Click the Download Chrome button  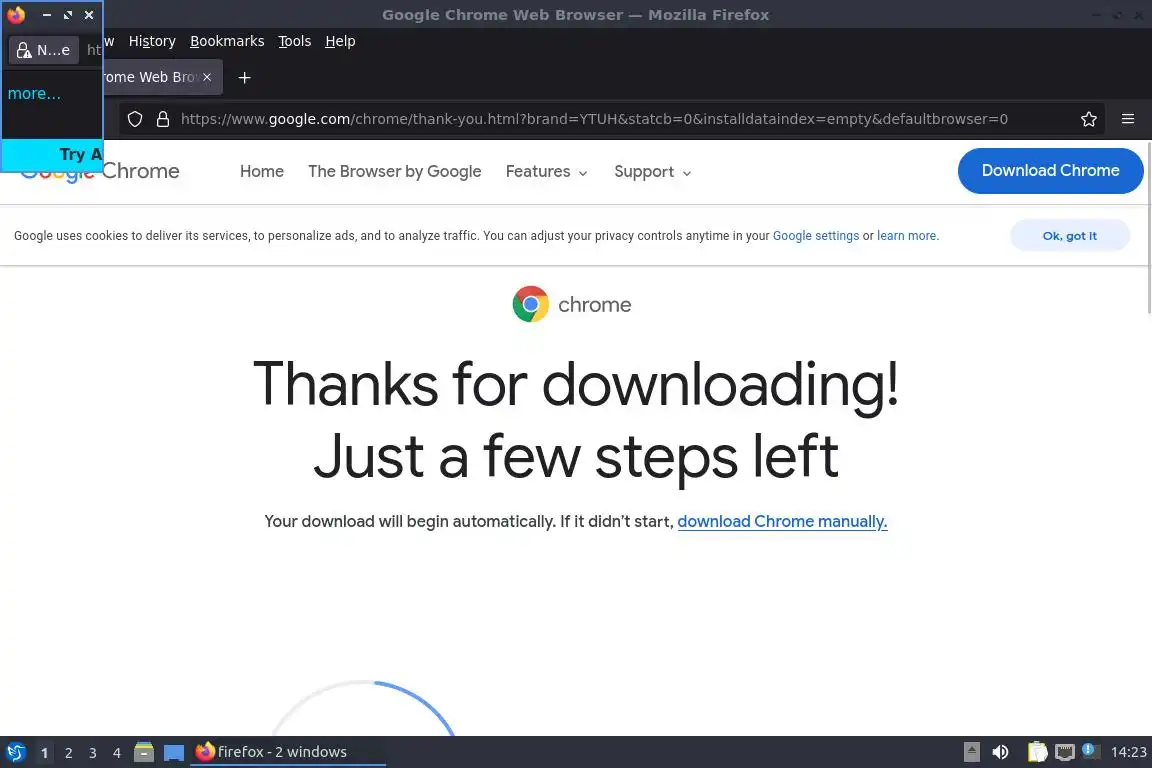tap(1051, 171)
